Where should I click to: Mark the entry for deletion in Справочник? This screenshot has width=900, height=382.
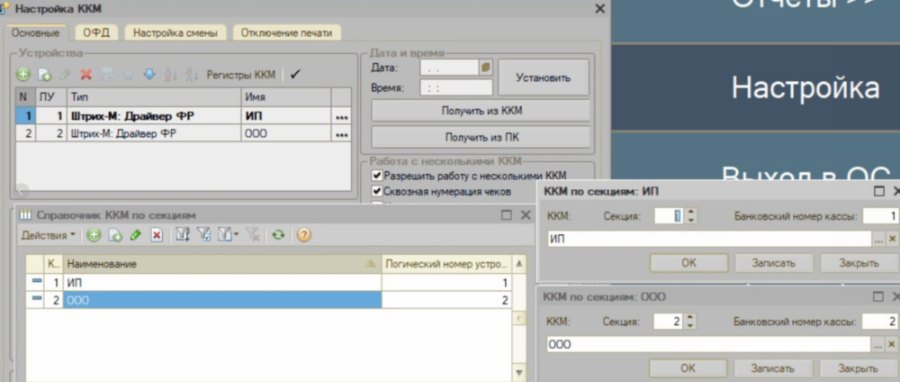[156, 235]
